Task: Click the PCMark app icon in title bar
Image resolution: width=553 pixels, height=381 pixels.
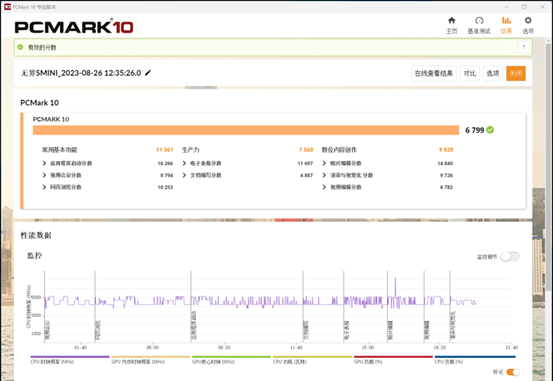Action: click(7, 7)
